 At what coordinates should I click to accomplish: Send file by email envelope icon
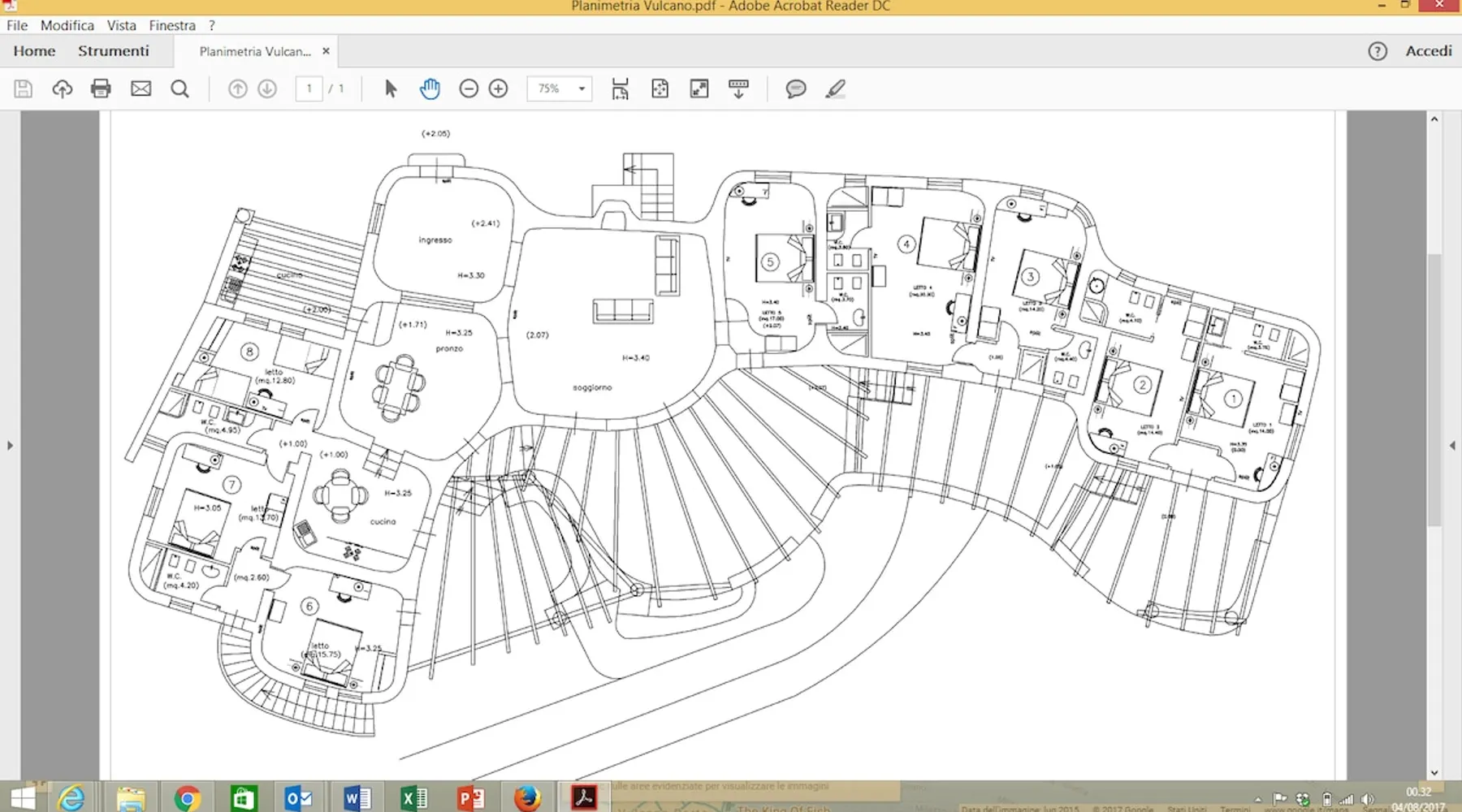141,89
